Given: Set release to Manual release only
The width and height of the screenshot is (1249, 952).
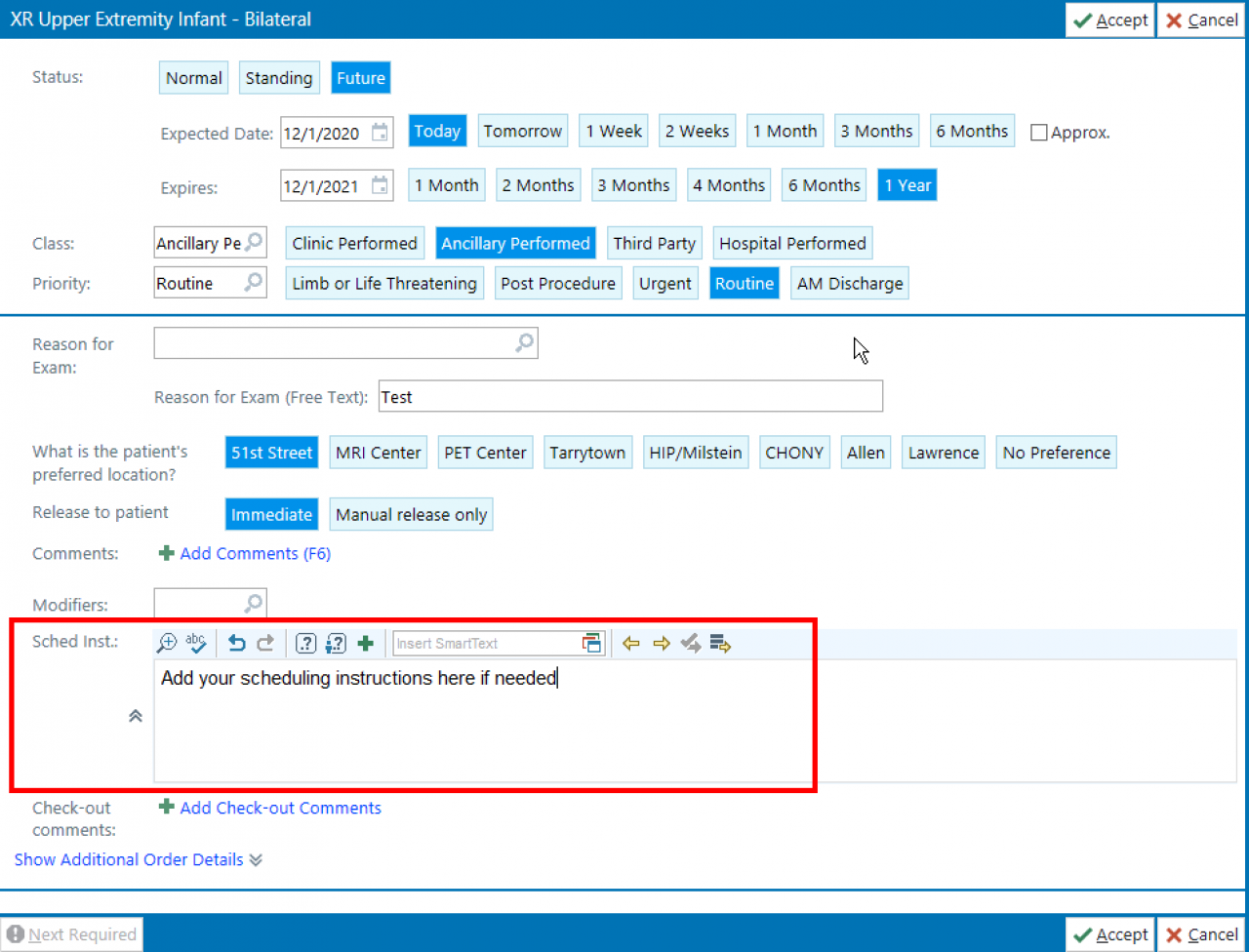Looking at the screenshot, I should tap(411, 514).
